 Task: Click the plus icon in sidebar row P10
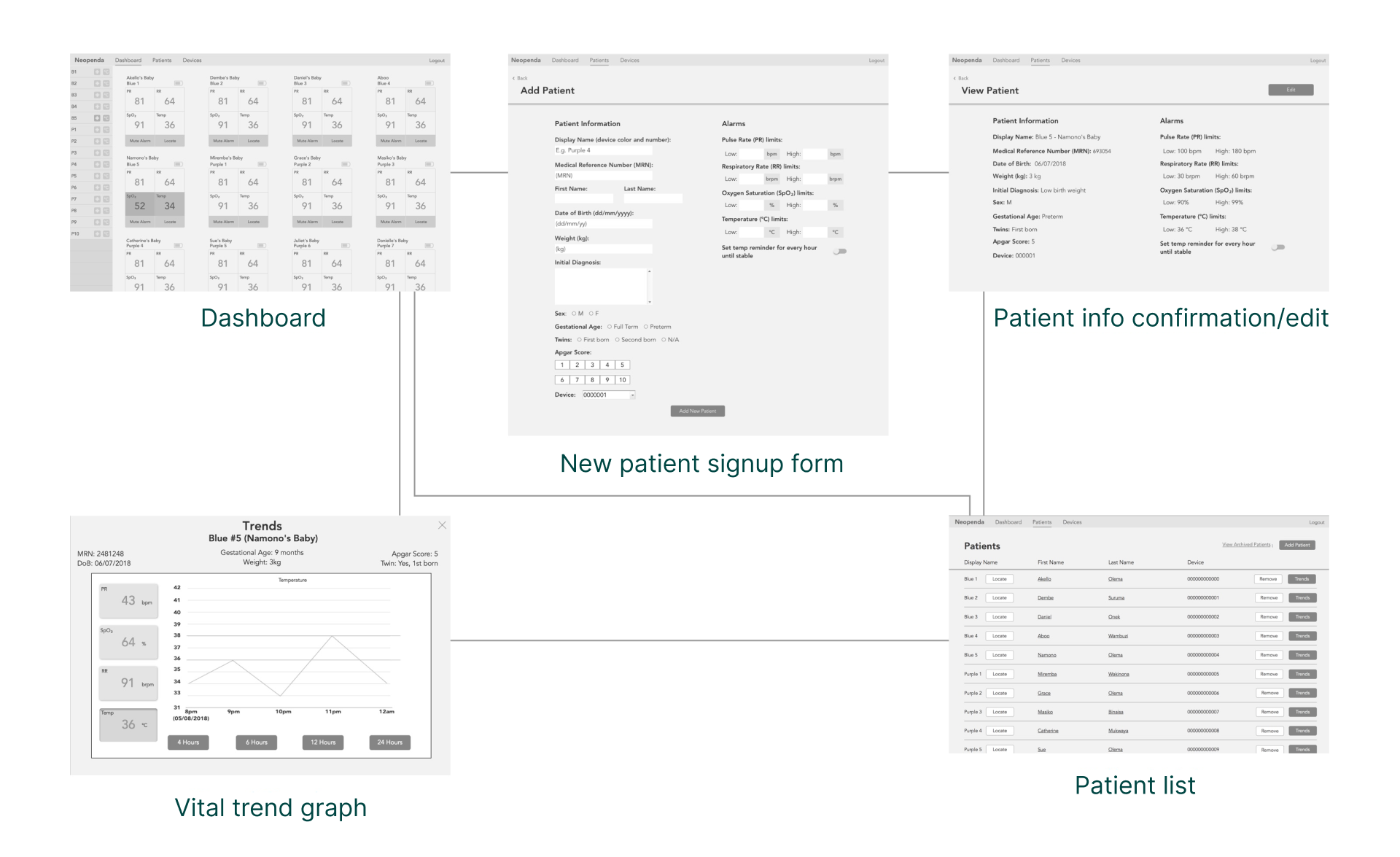click(97, 234)
